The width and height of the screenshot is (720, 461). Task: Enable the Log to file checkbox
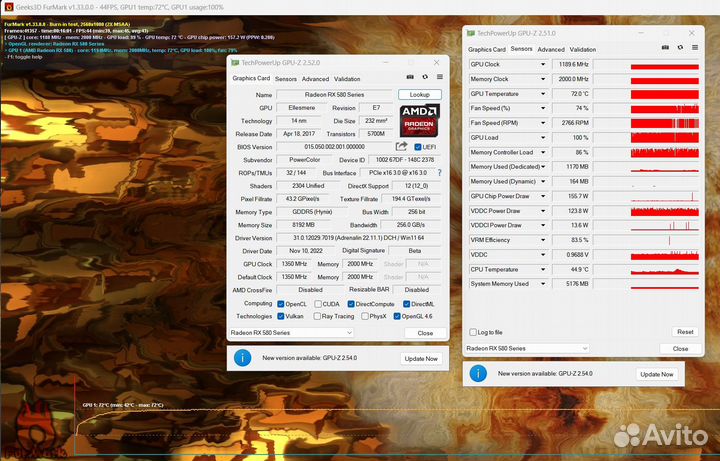pyautogui.click(x=473, y=332)
